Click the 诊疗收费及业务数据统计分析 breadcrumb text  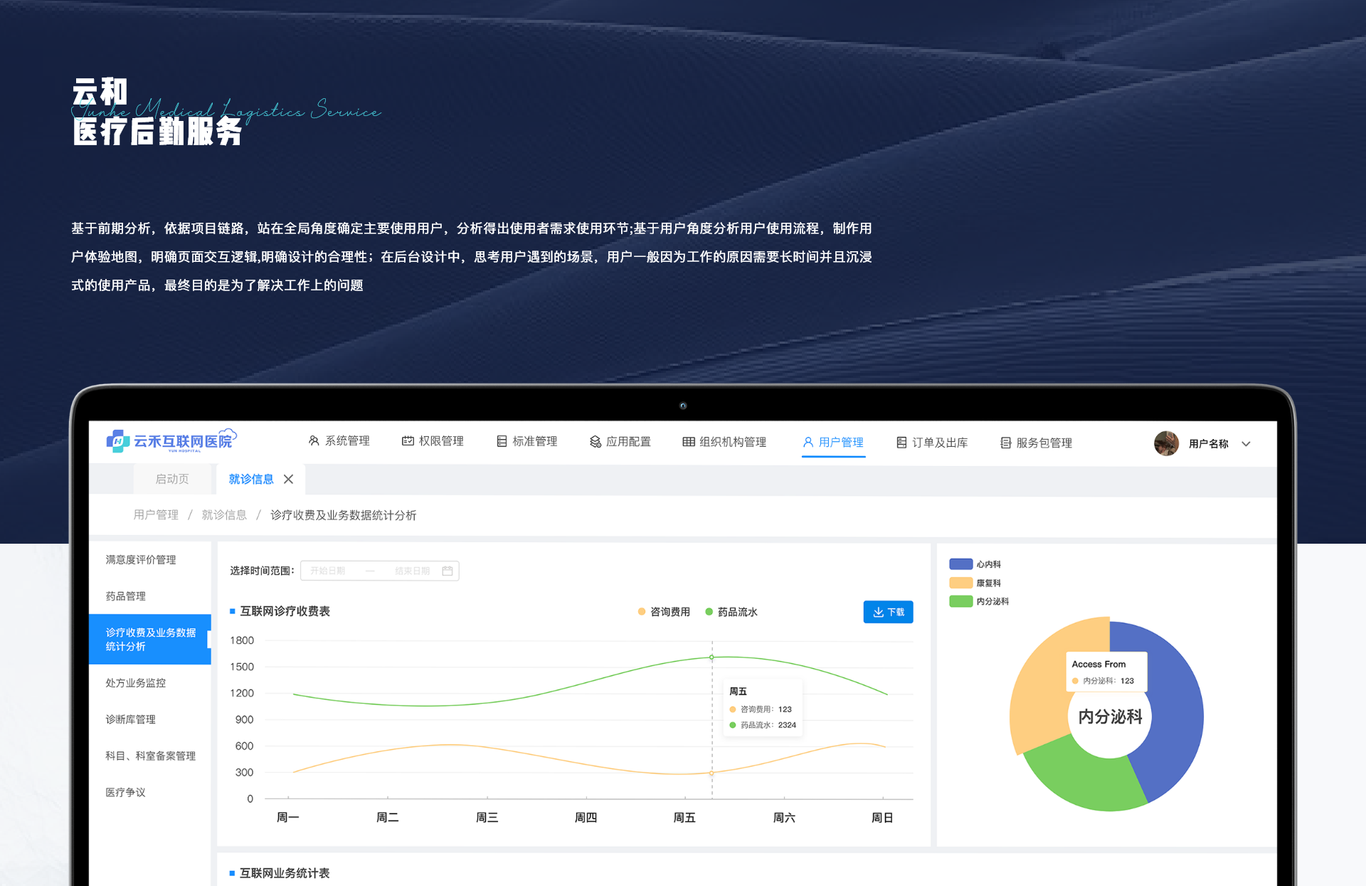pos(343,515)
